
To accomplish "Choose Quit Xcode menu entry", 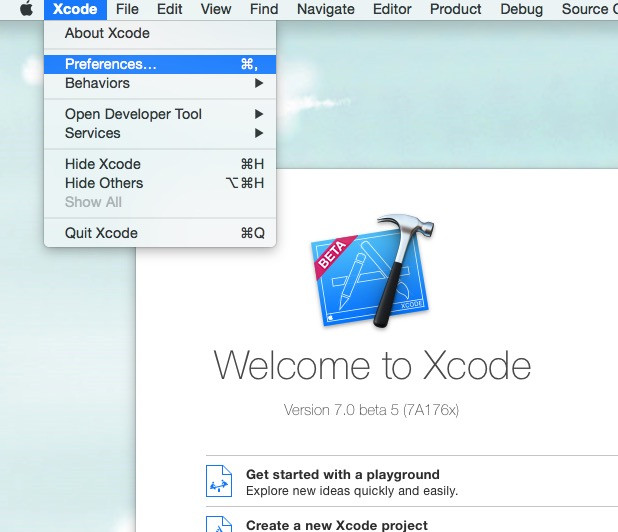I will point(160,233).
